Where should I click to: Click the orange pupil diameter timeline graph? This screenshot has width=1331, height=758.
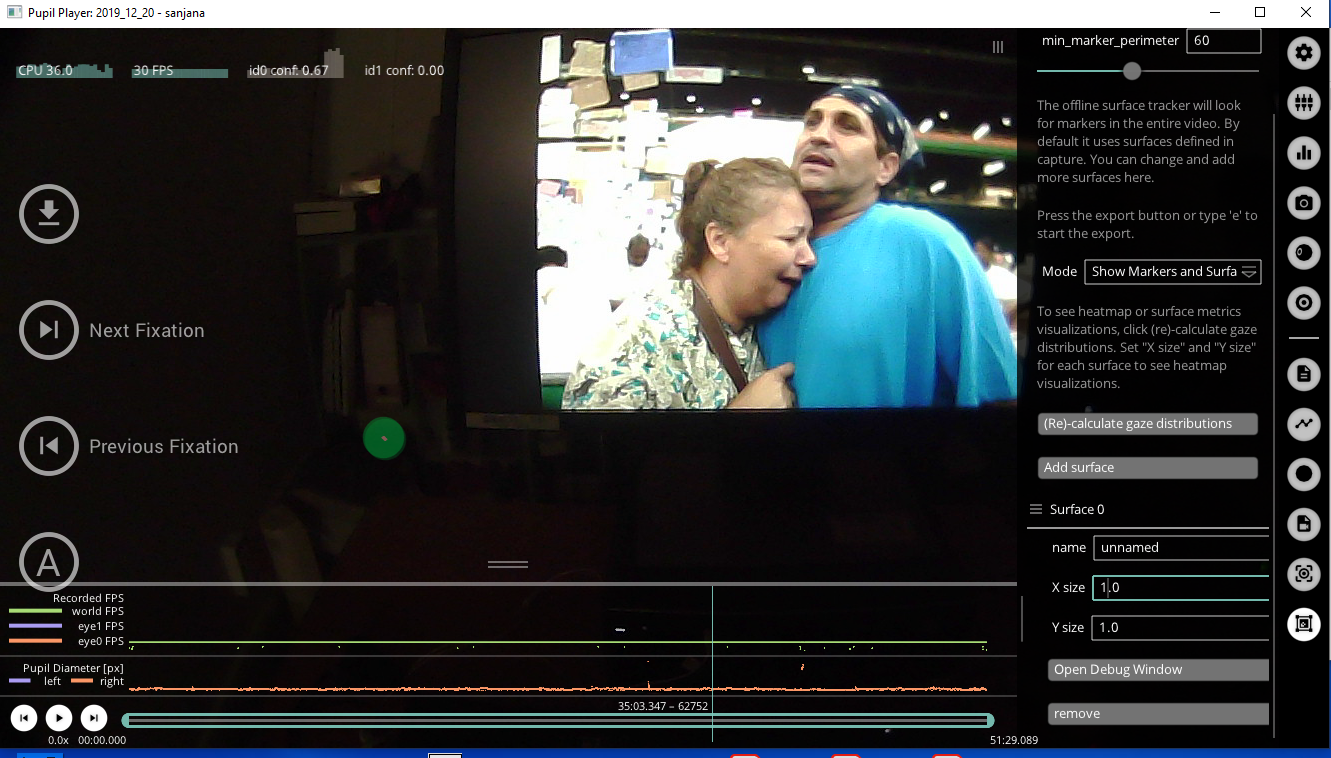[558, 688]
